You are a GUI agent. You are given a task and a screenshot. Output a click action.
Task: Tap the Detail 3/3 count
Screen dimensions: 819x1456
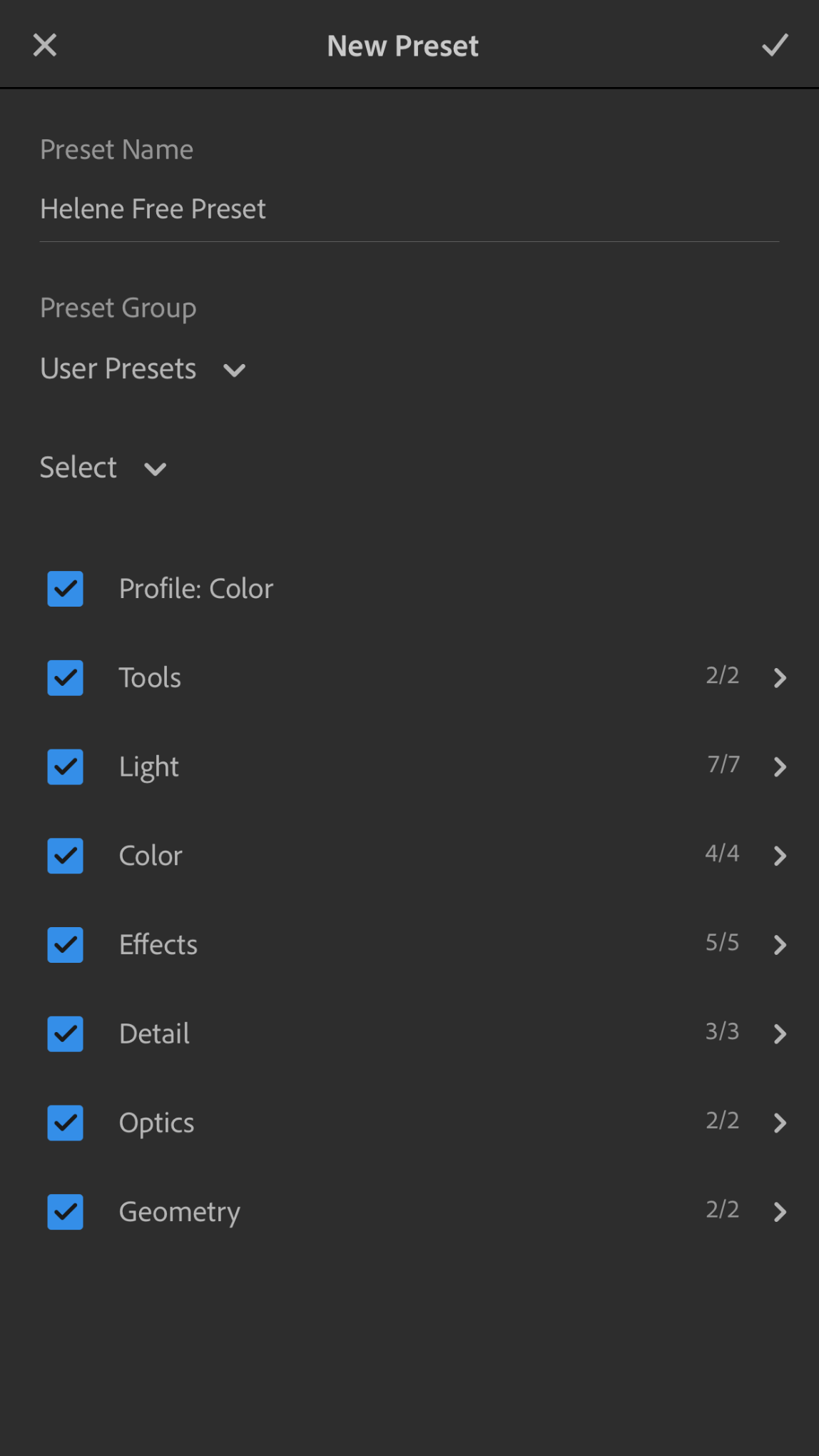coord(722,1031)
